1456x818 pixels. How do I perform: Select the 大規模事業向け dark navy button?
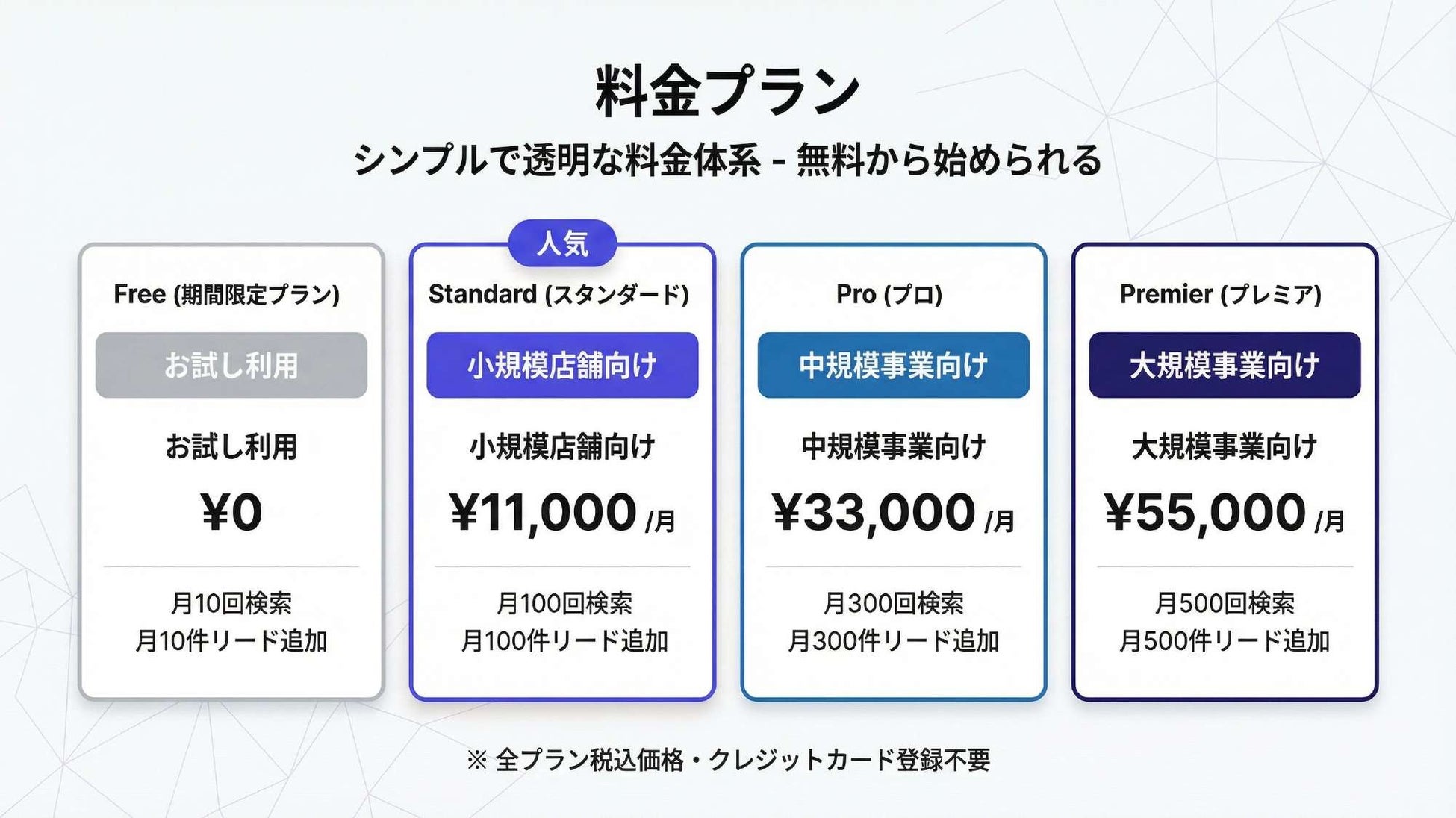[1225, 365]
